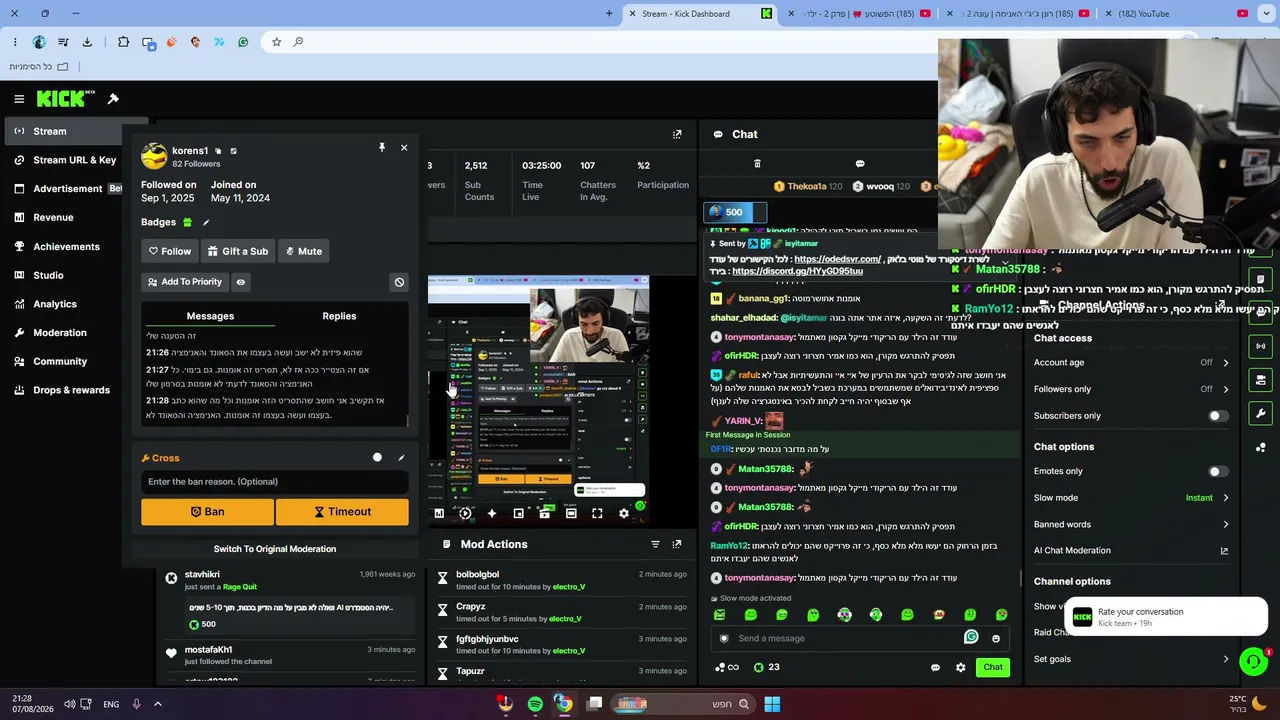Click Switch To Original Moderation
1280x720 pixels.
(275, 549)
